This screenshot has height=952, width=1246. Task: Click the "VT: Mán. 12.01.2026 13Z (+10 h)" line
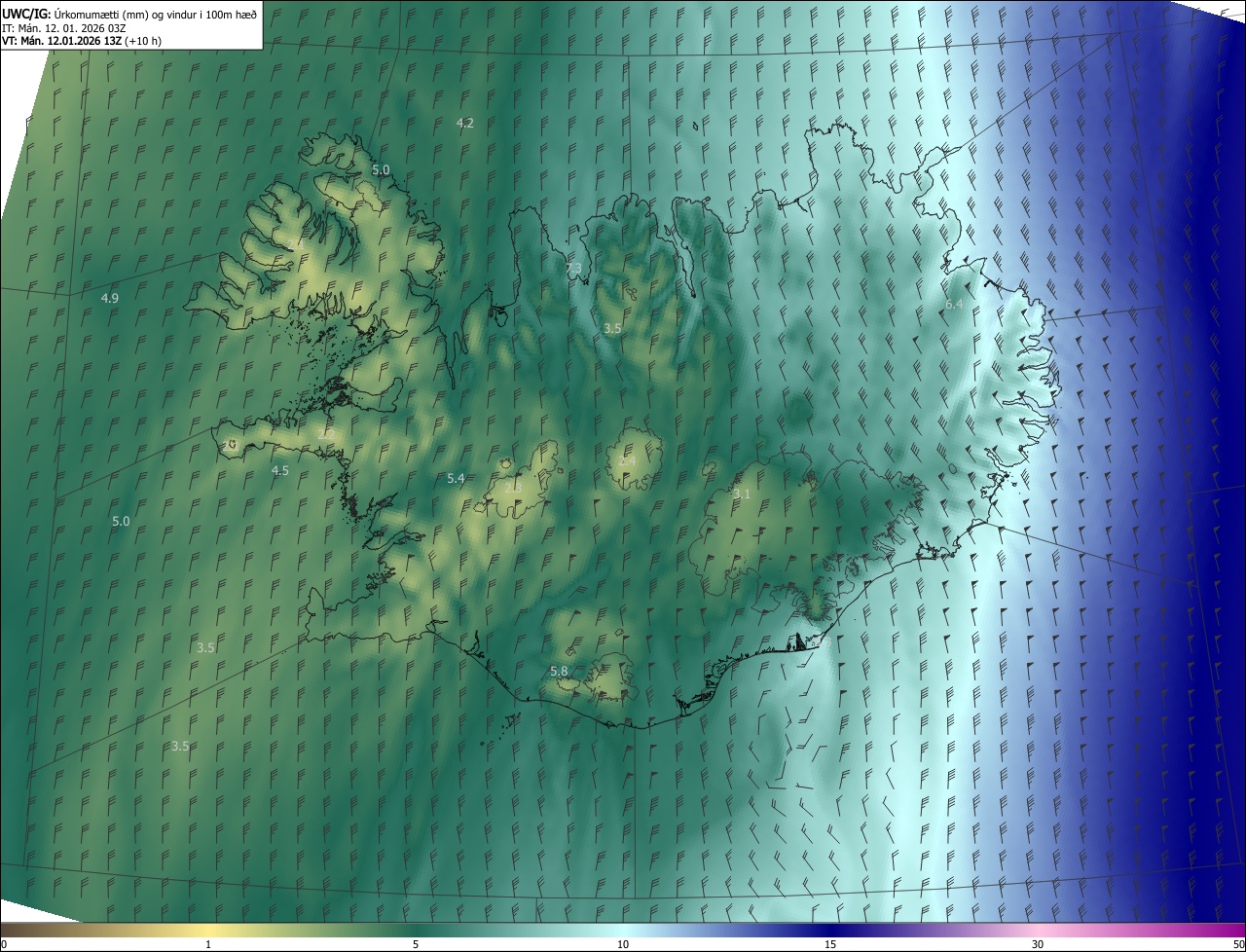[84, 41]
